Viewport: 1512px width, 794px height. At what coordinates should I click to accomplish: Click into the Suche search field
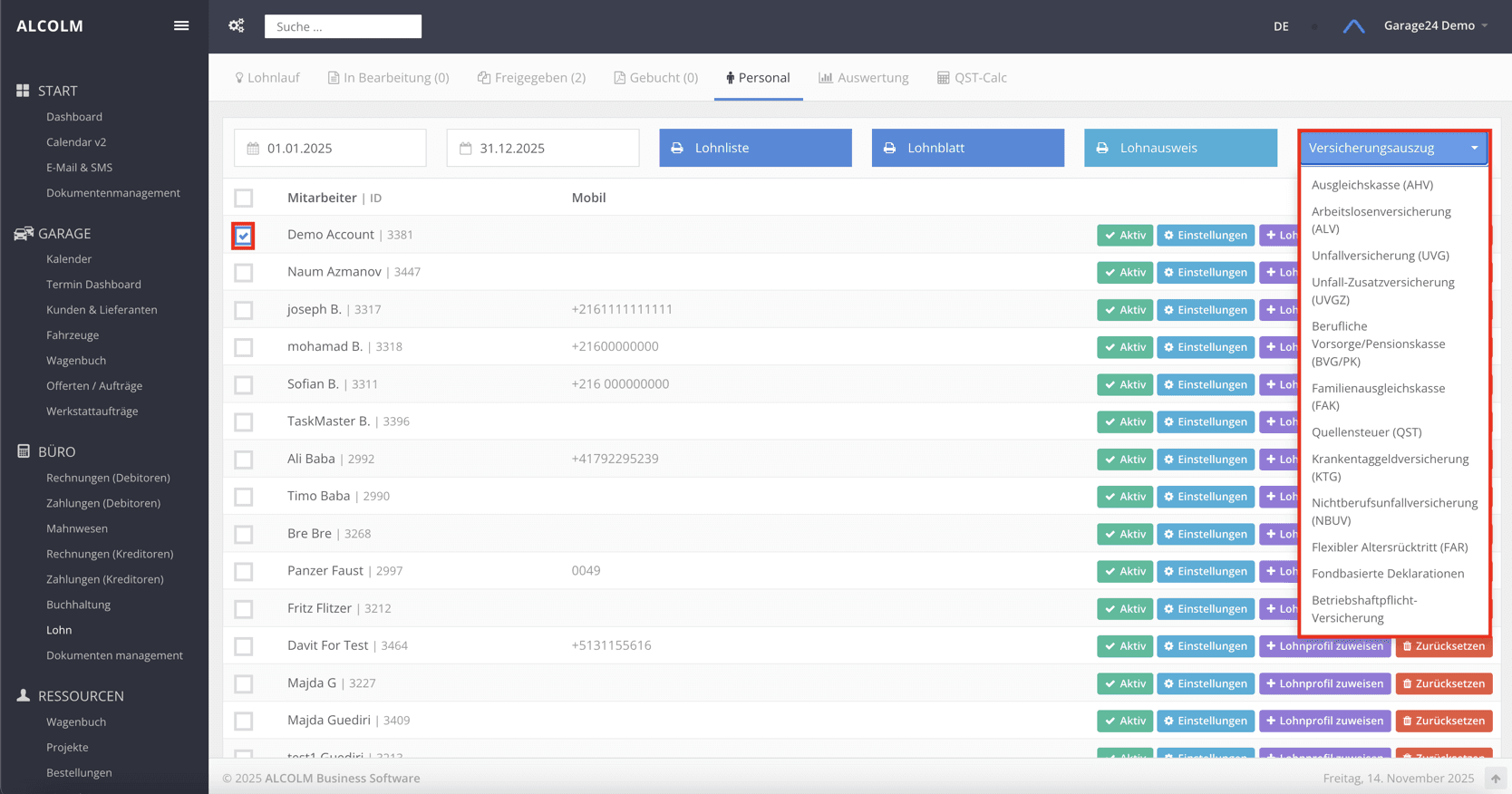tap(343, 26)
